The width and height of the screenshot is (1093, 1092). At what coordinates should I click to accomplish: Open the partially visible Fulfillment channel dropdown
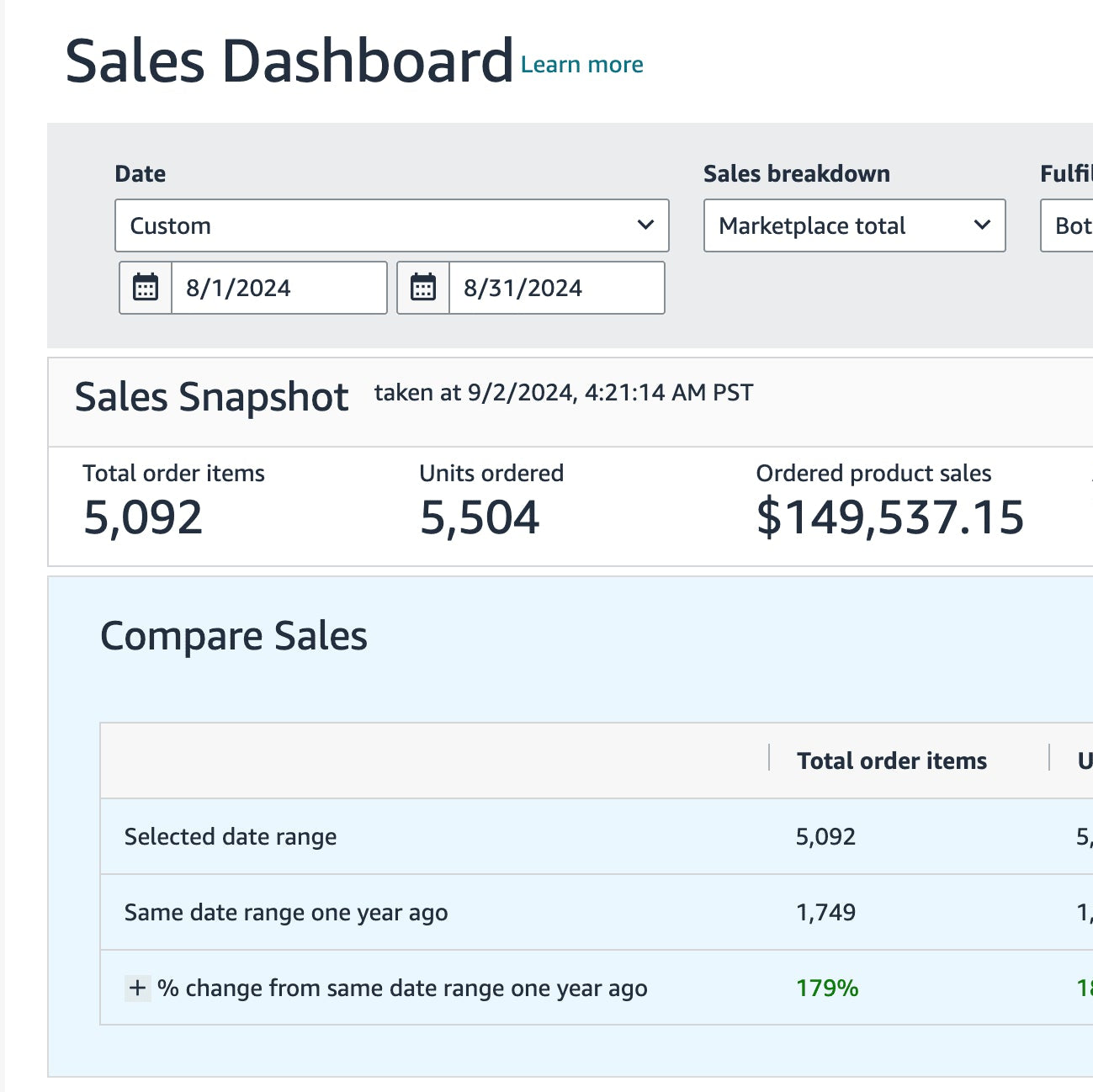click(x=1069, y=225)
